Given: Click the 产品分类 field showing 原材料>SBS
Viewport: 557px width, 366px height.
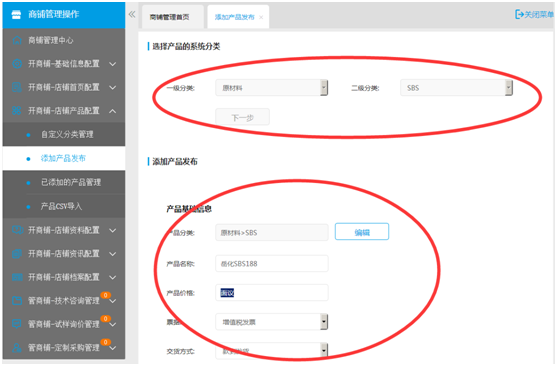Looking at the screenshot, I should 272,233.
